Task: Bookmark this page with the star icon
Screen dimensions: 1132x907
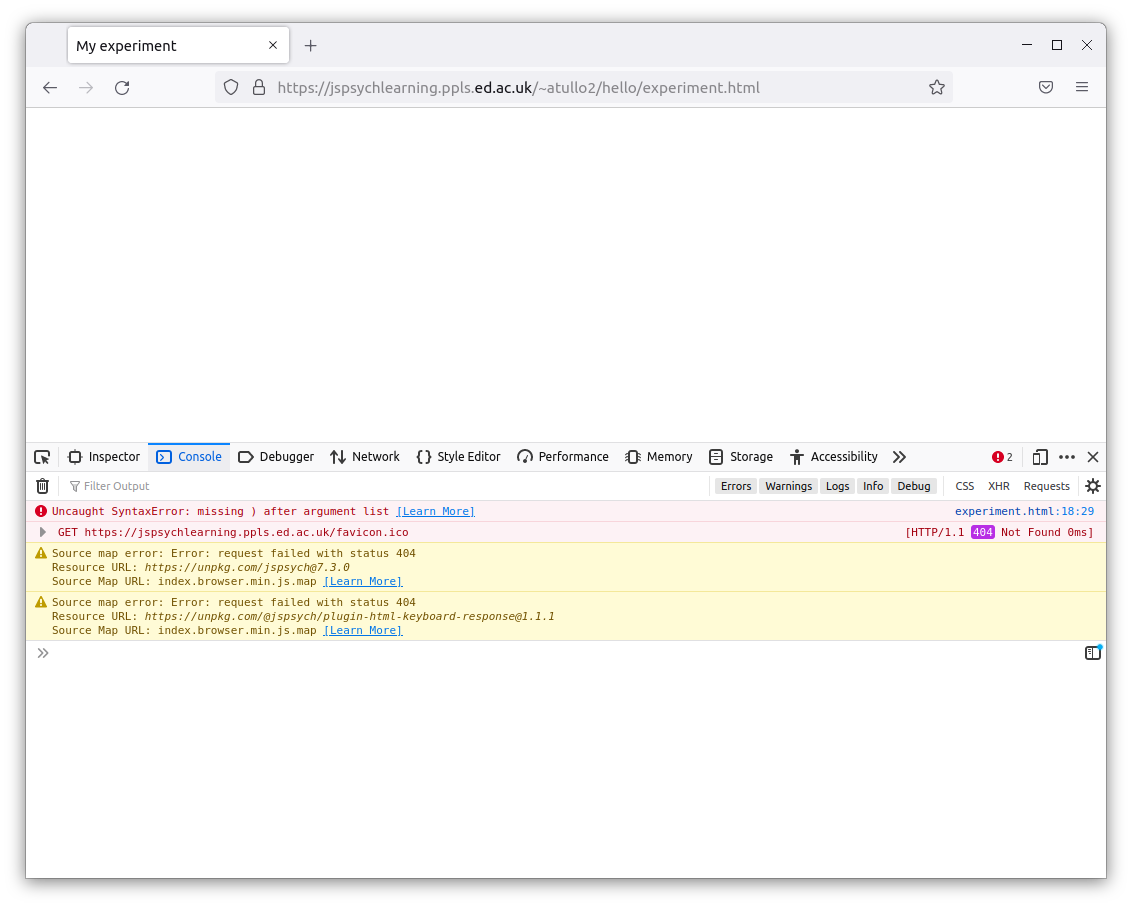Action: click(937, 88)
